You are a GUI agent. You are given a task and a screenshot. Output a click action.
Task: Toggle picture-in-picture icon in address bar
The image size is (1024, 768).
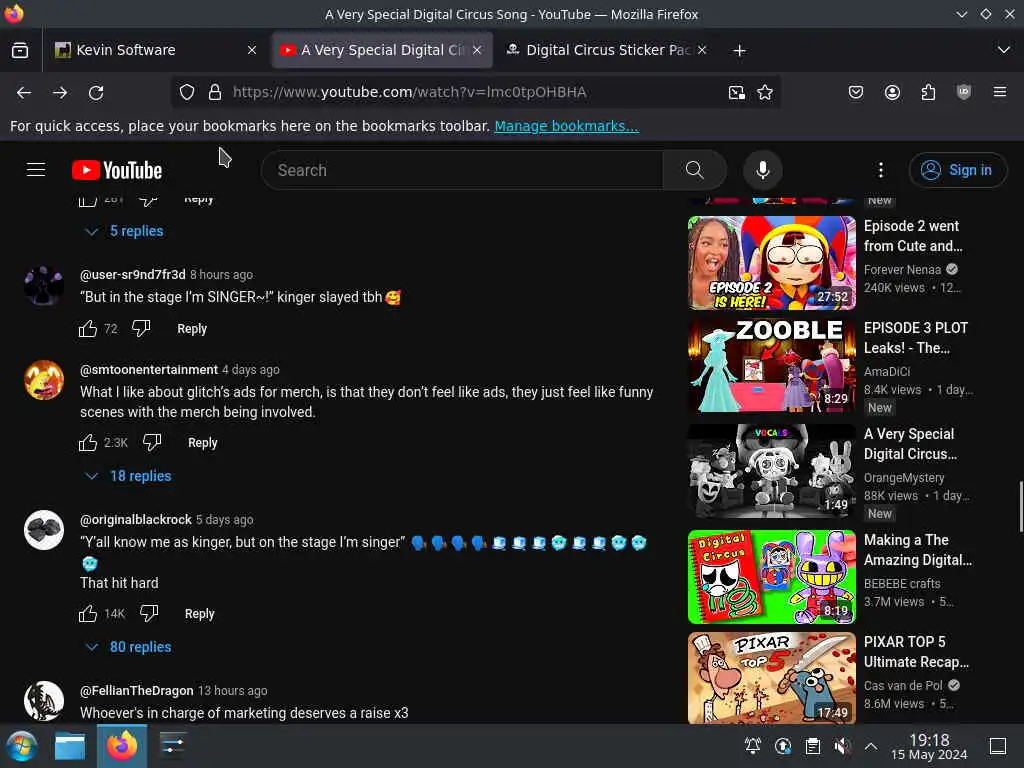tap(737, 92)
